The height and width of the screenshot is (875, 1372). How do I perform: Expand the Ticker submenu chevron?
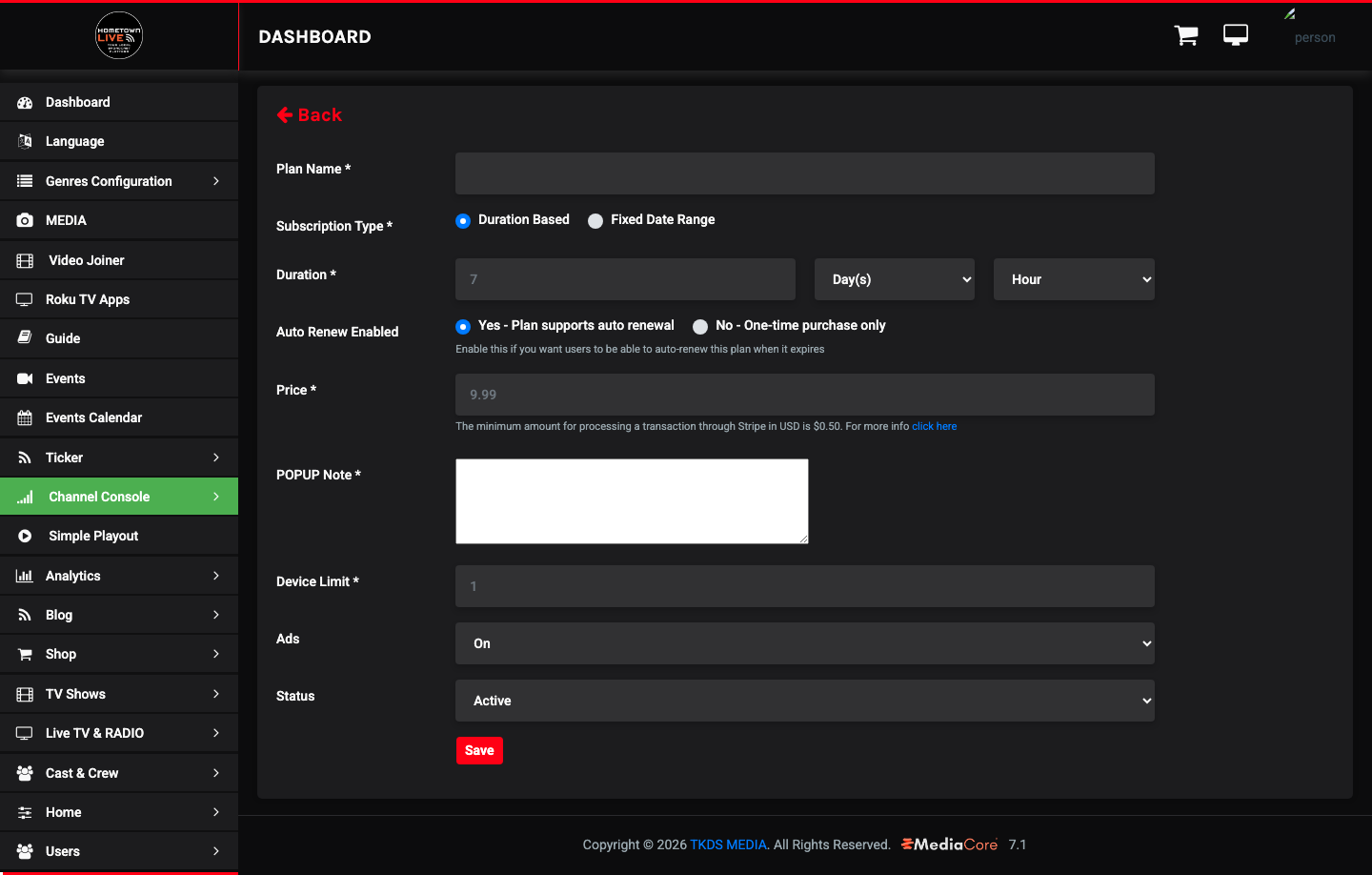(216, 458)
